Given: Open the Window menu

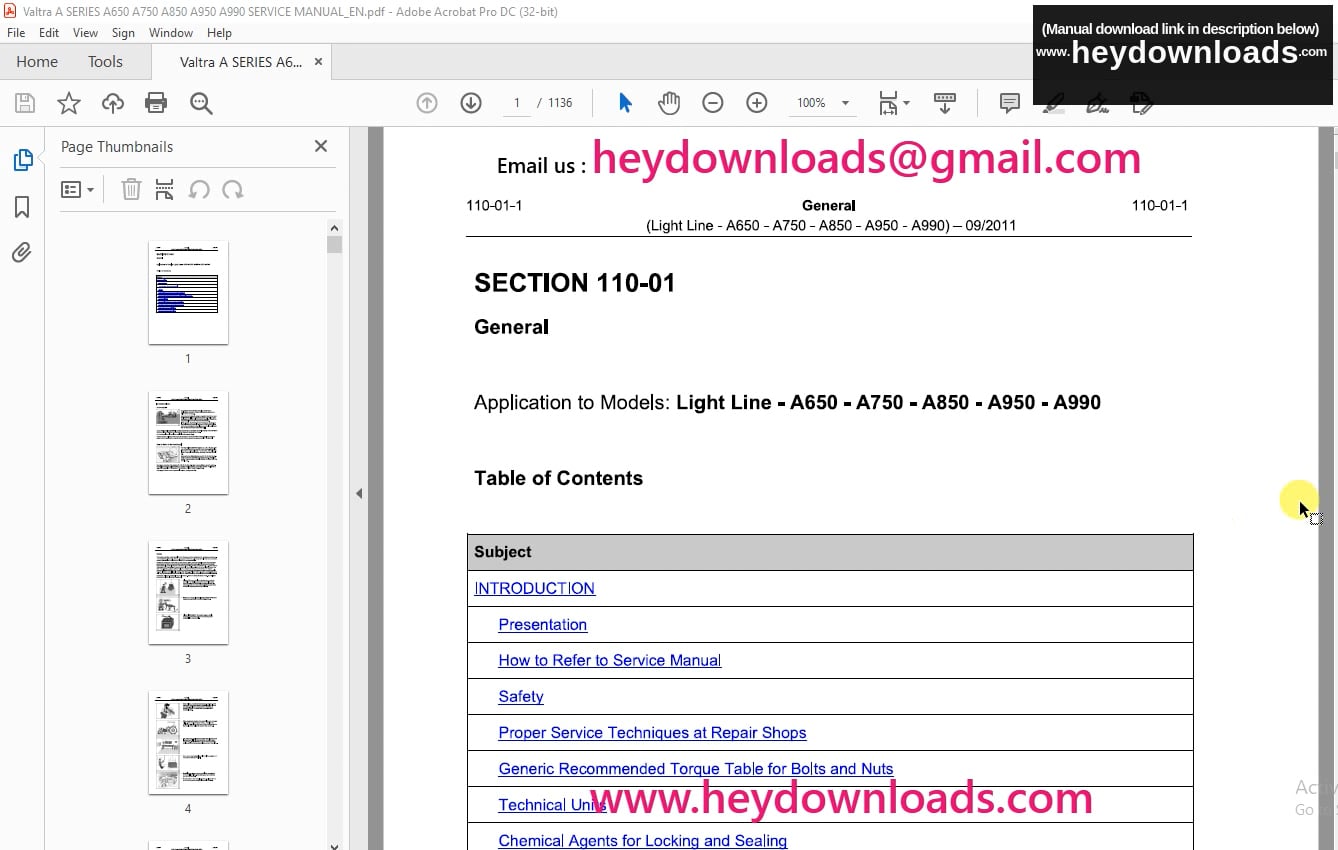Looking at the screenshot, I should (x=171, y=33).
